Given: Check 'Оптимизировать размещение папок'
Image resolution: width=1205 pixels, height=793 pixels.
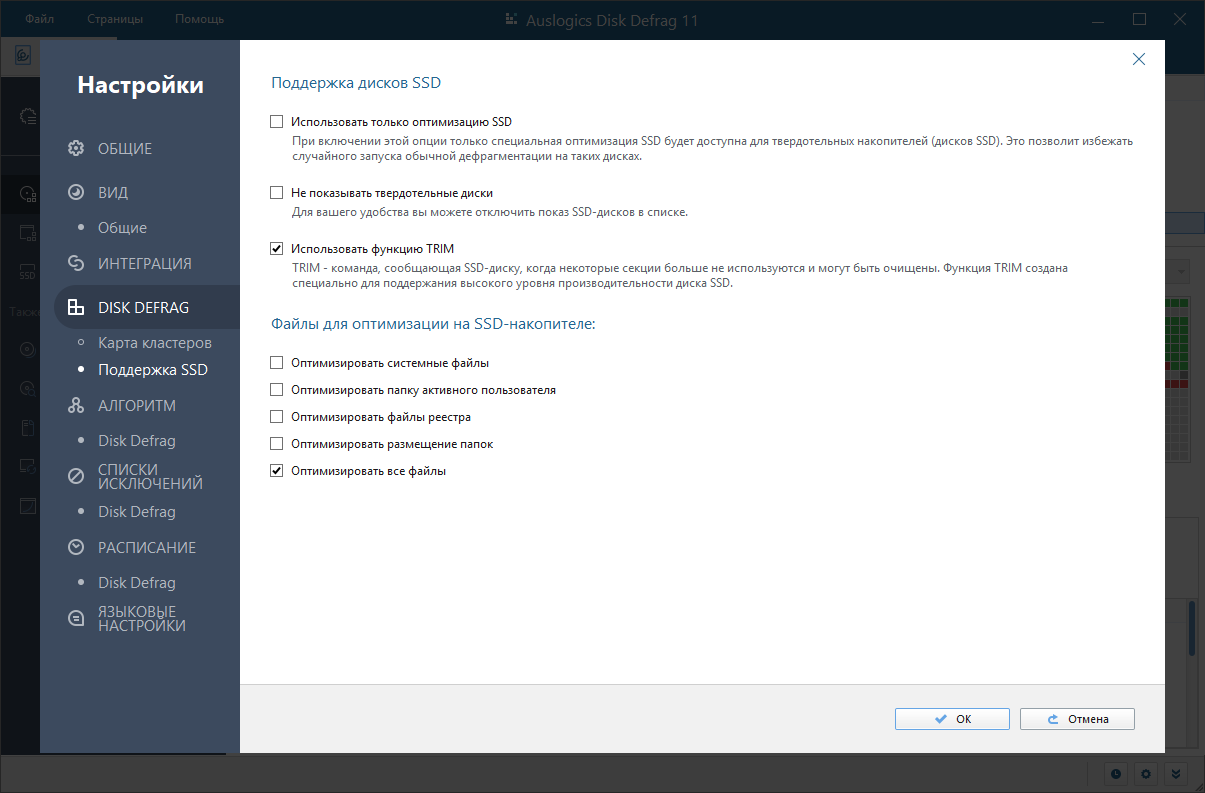Looking at the screenshot, I should coord(277,444).
